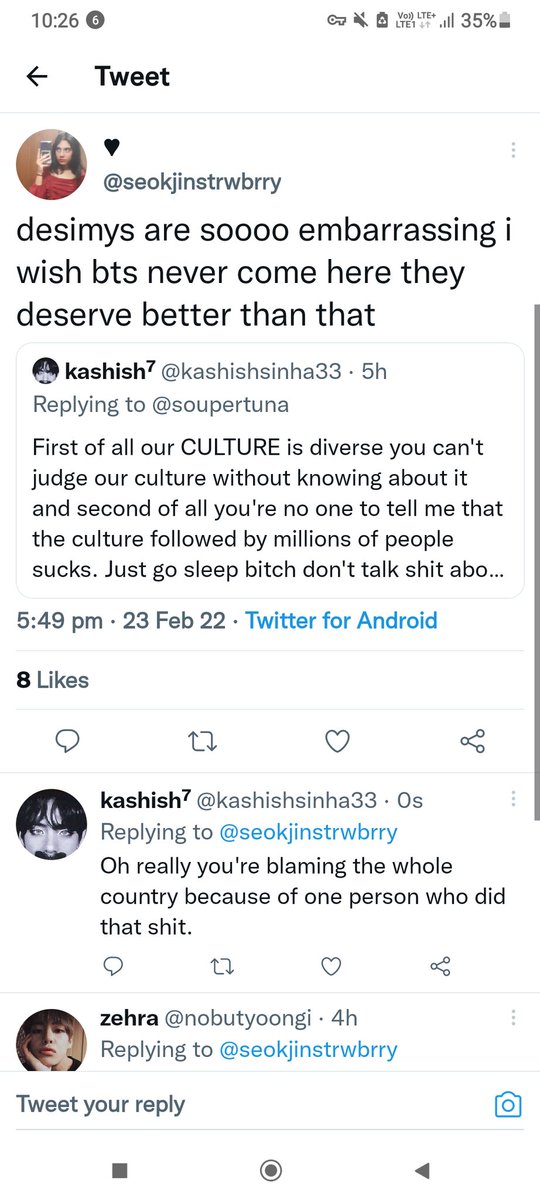Open seokjinstrwbrry profile picture
540x1200 pixels.
[52, 164]
